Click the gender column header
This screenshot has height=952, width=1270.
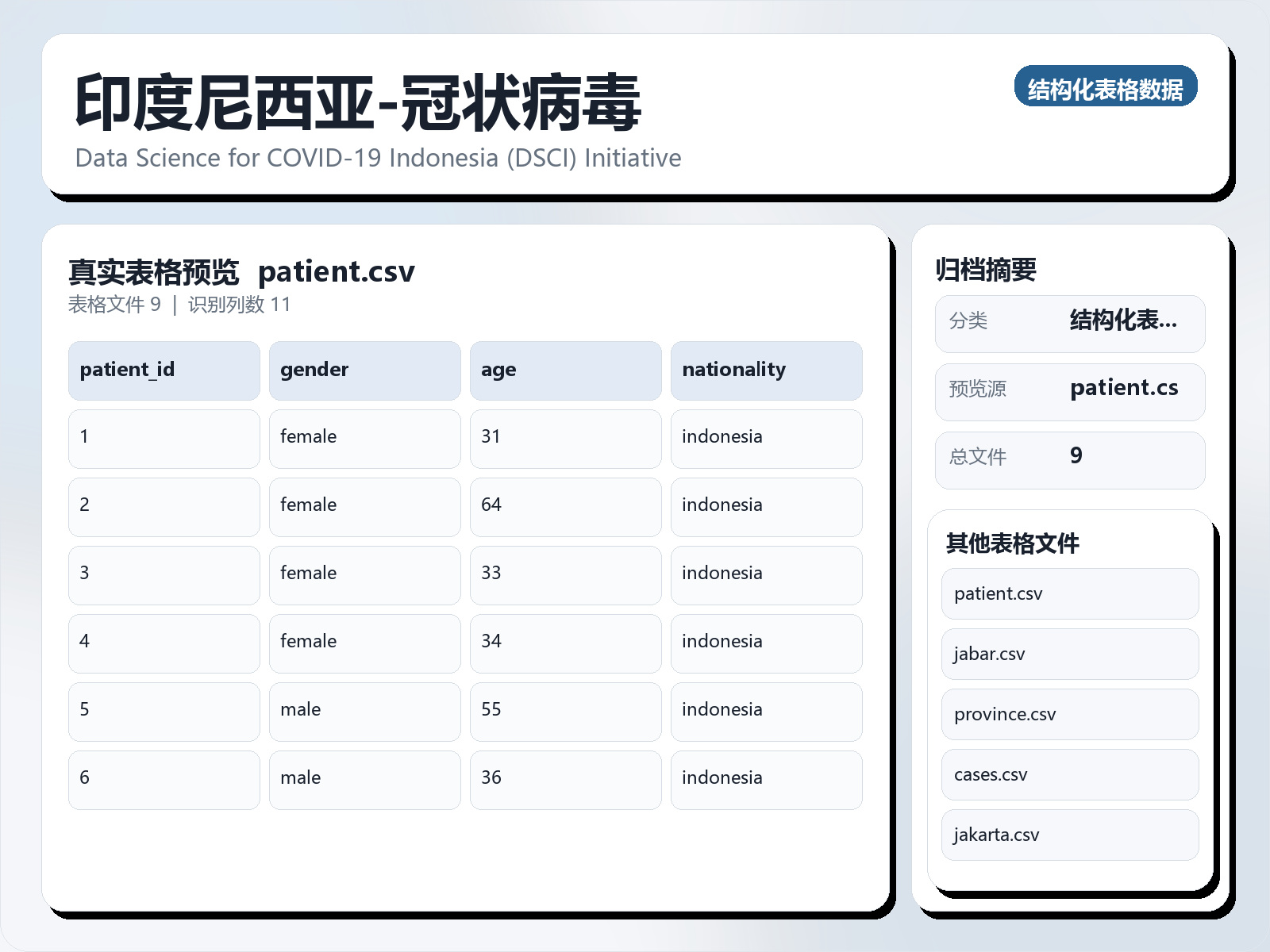(364, 370)
